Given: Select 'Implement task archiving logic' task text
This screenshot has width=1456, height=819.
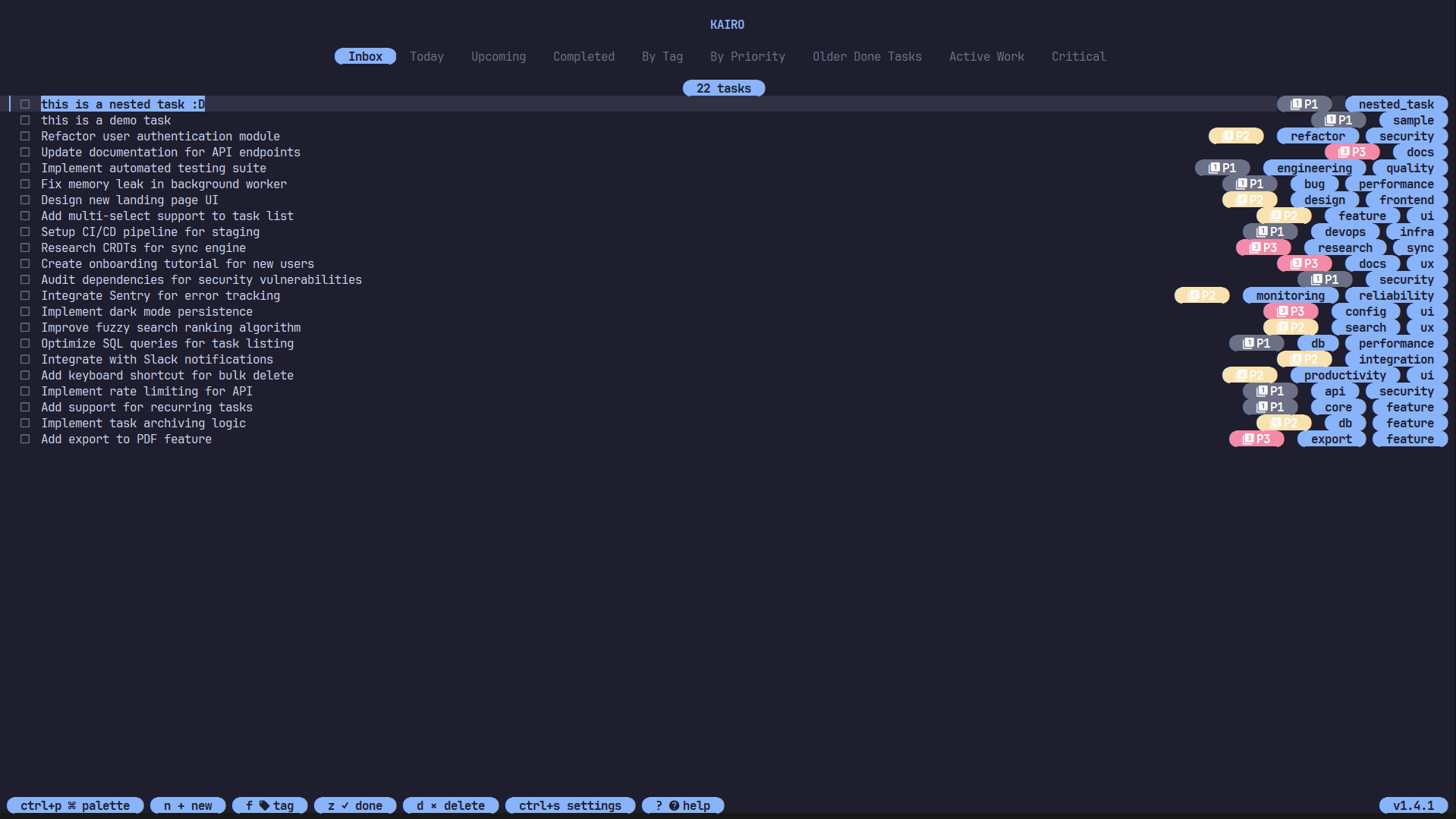Looking at the screenshot, I should coord(143,423).
